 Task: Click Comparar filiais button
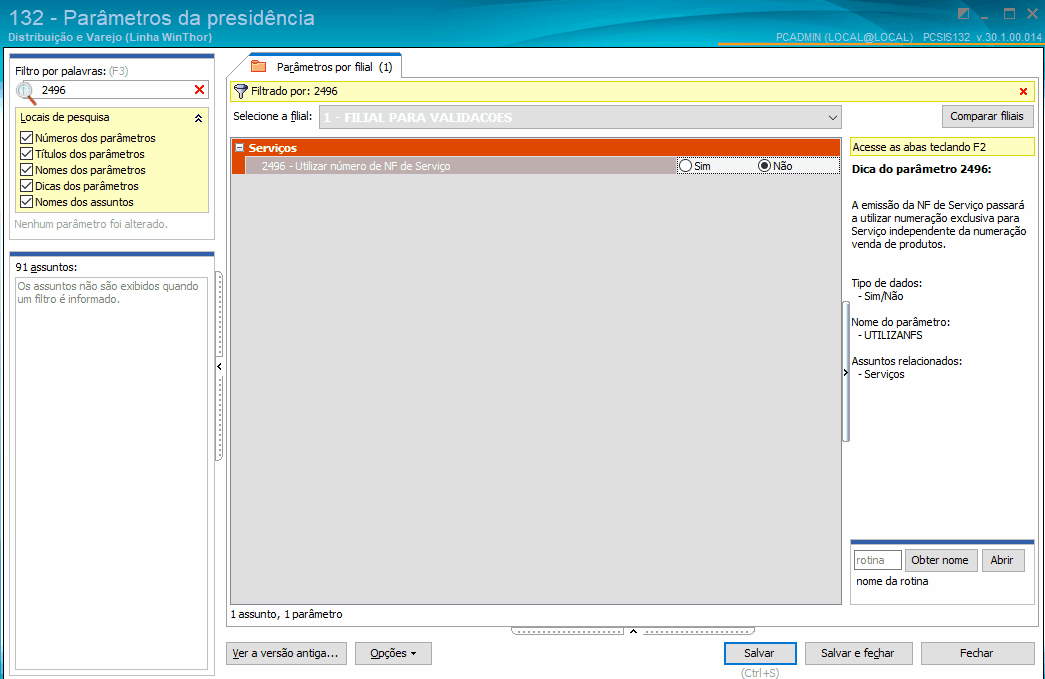987,117
